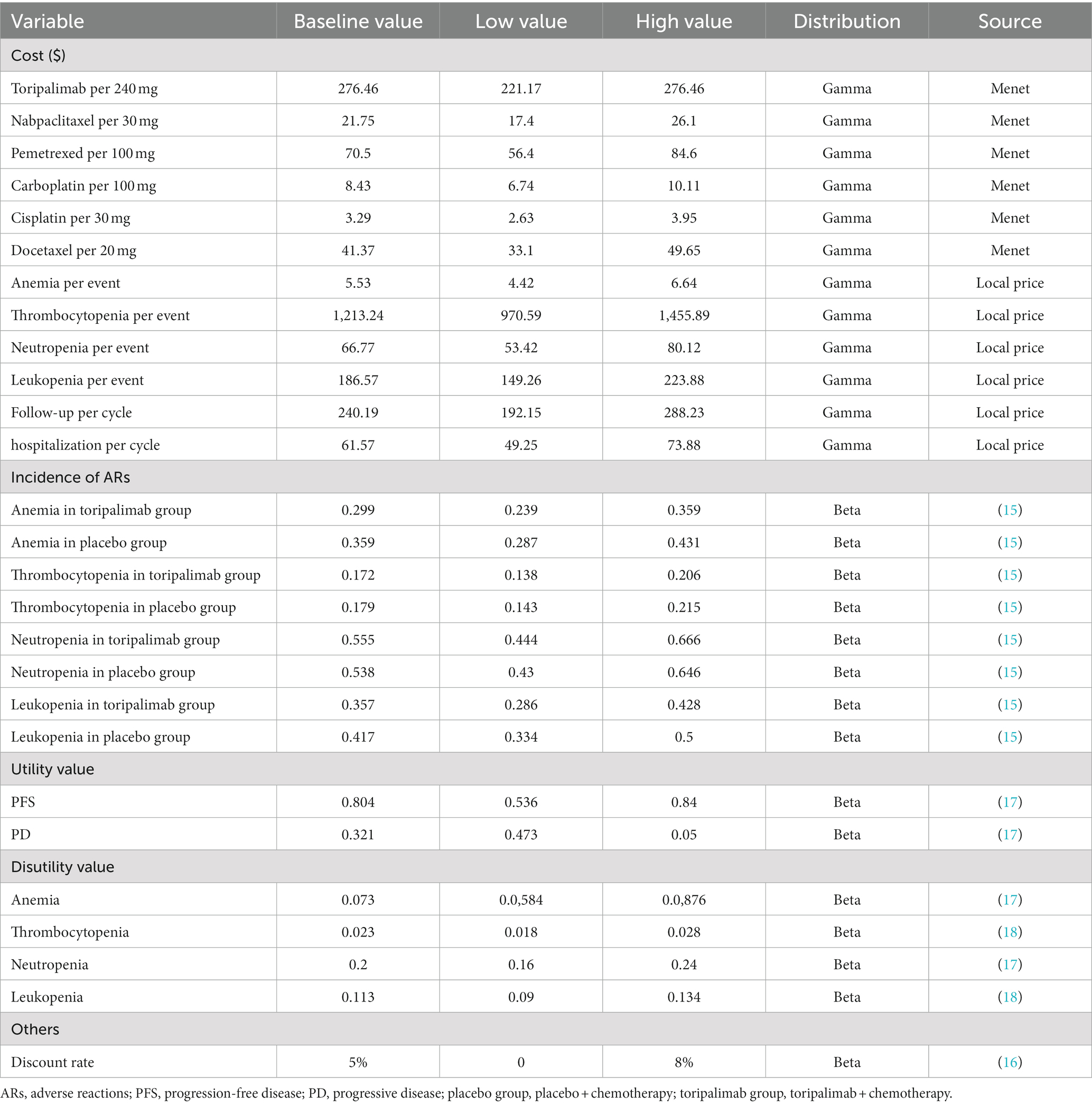Click the Source column header
The height and width of the screenshot is (1105, 1092).
1010,21
